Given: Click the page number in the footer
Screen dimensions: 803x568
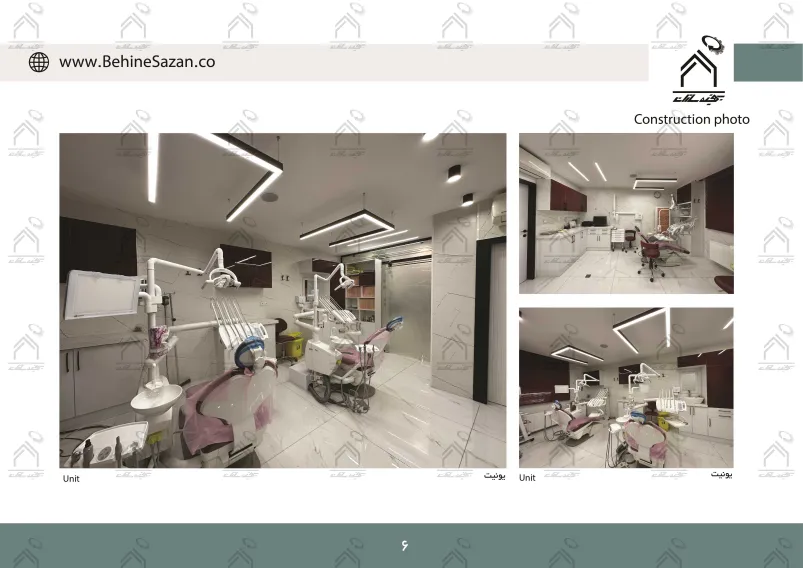Looking at the screenshot, I should (x=405, y=545).
